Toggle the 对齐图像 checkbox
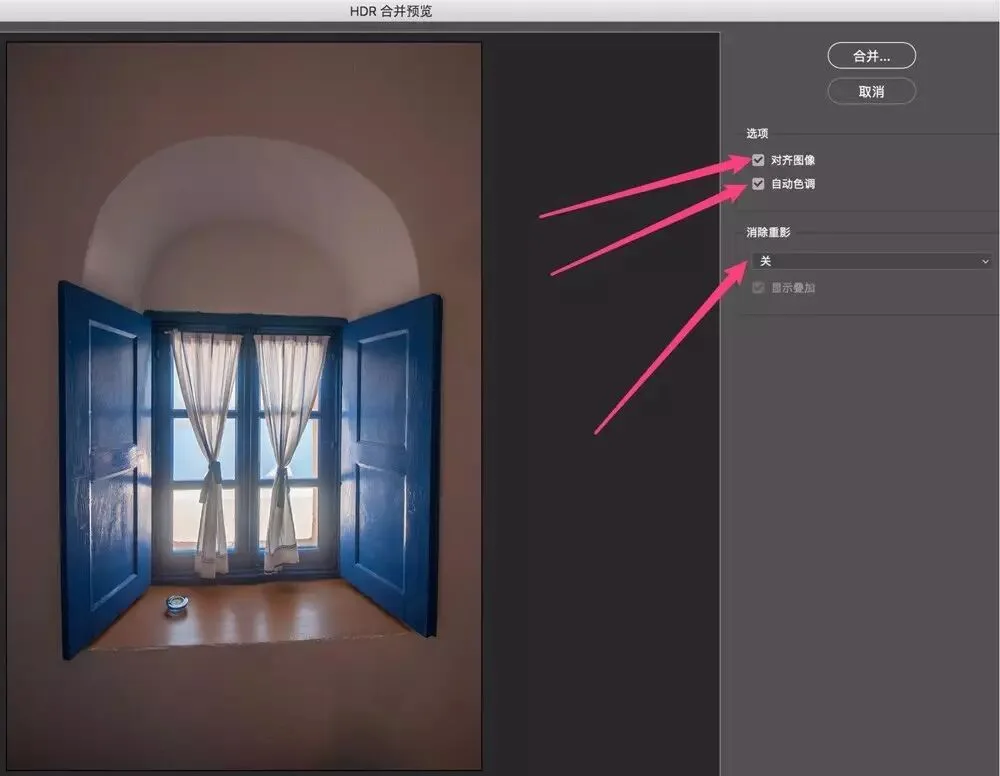The image size is (1000, 776). tap(758, 160)
